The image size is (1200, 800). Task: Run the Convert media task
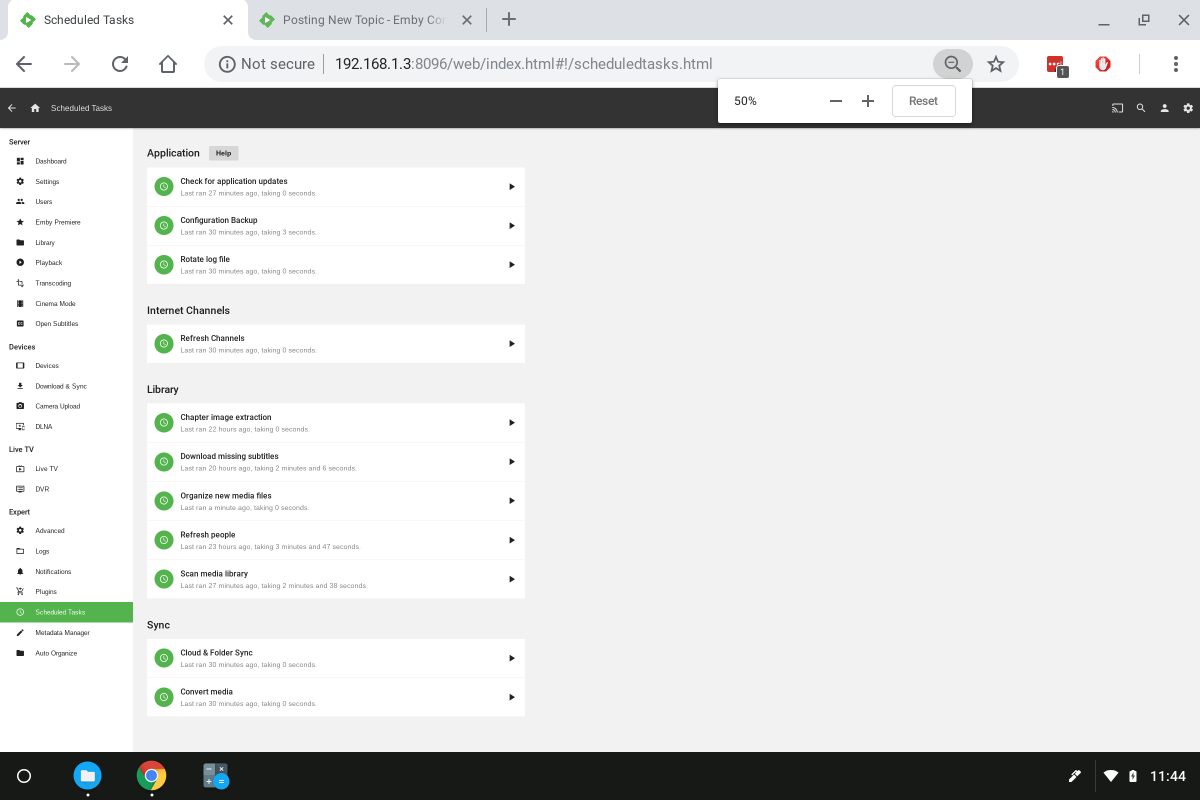511,696
